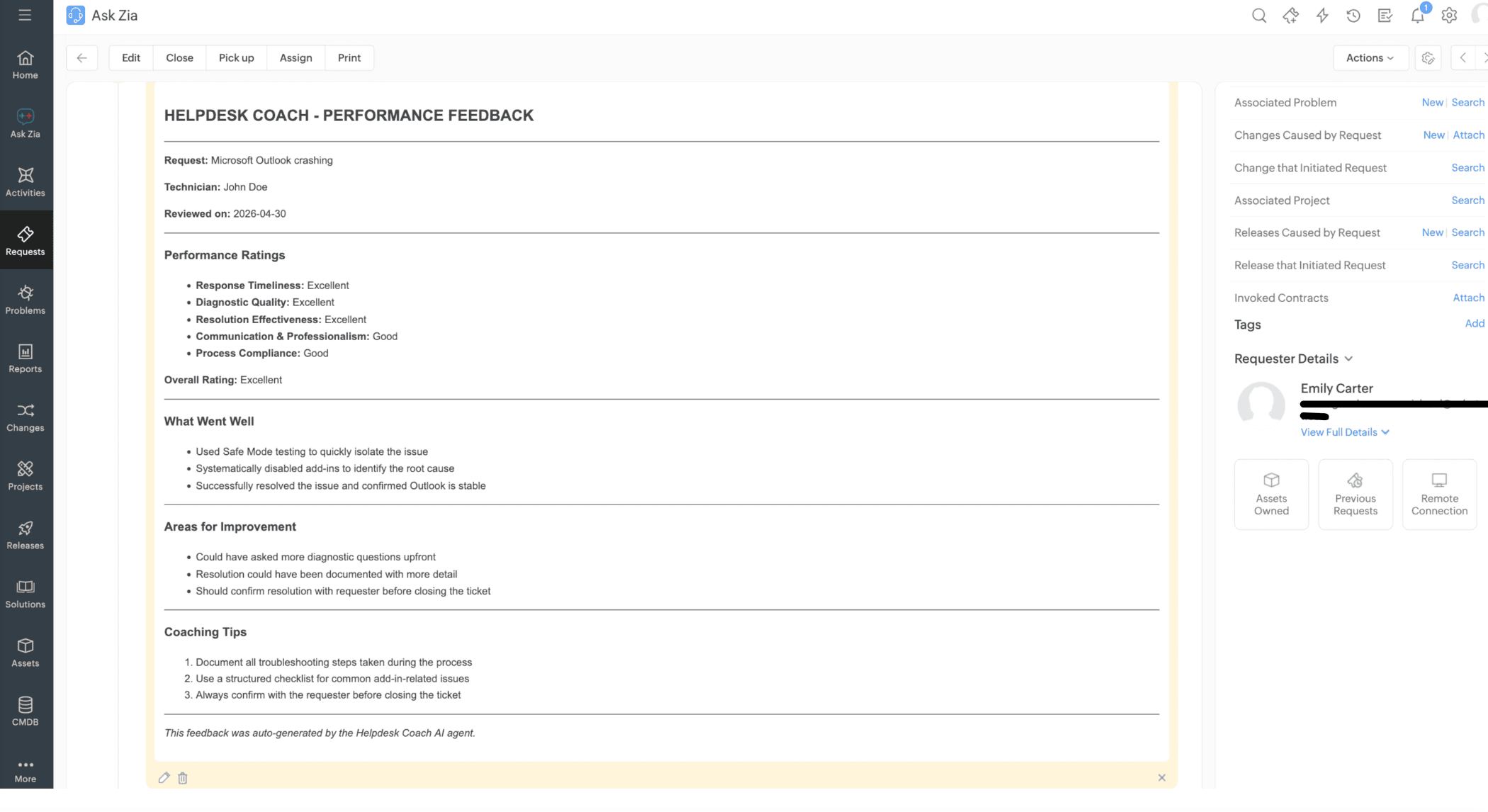
Task: Click Search for Associated Project
Action: (x=1467, y=201)
